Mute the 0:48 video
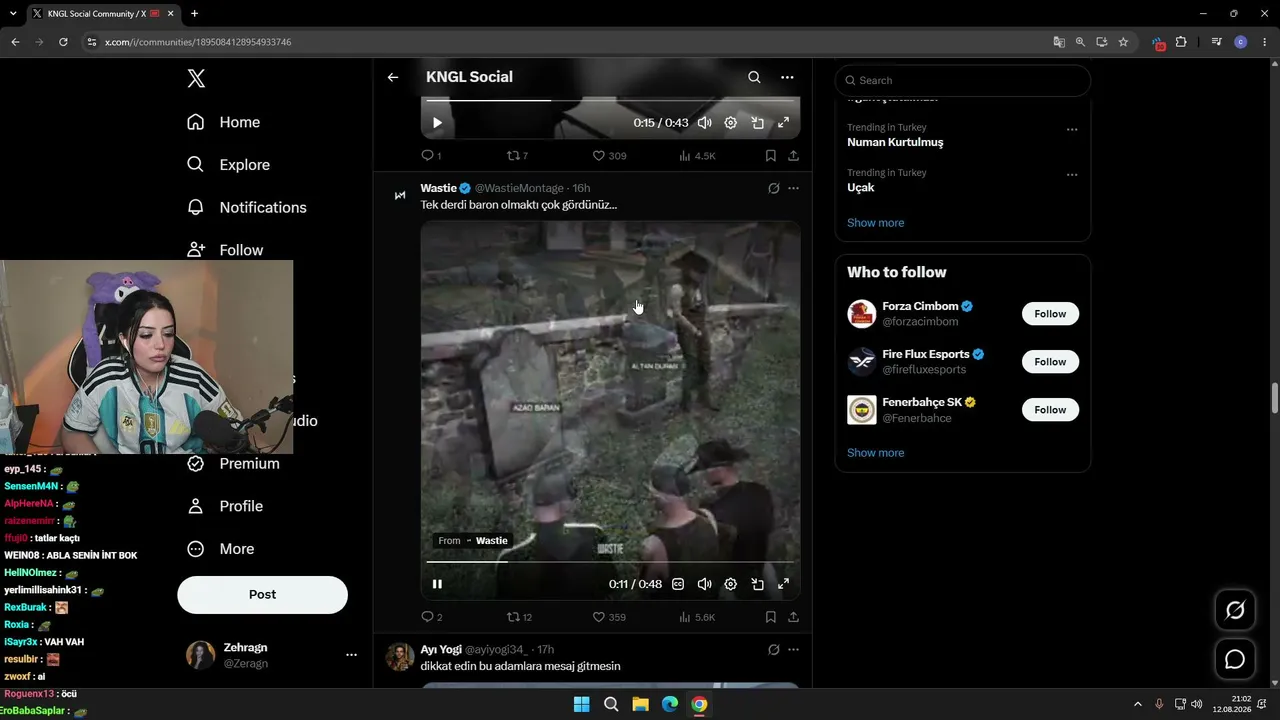 [x=704, y=584]
